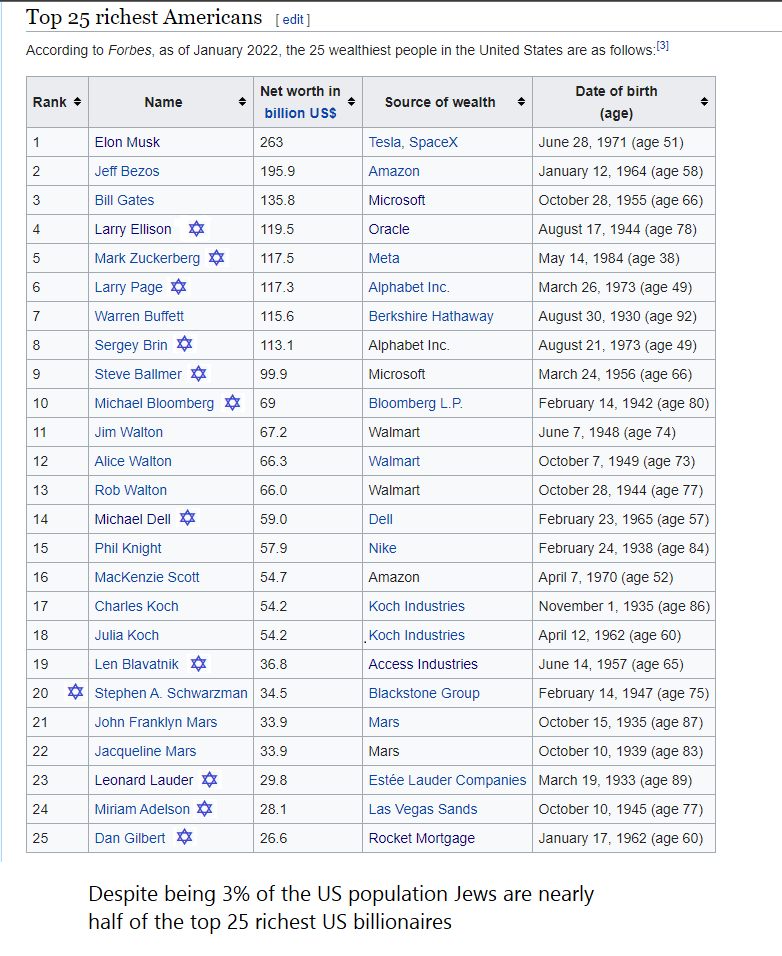Follow the John Franklyn Mars link
The height and width of the screenshot is (956, 782).
(155, 722)
